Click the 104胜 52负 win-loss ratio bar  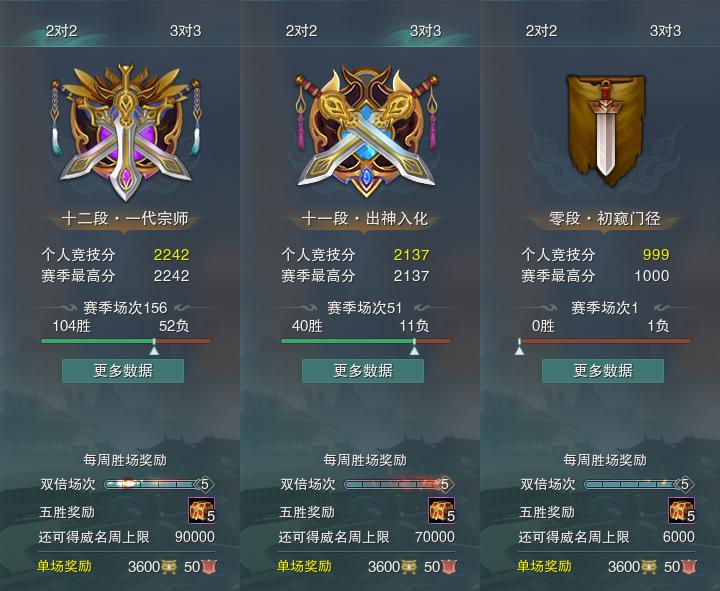click(126, 341)
